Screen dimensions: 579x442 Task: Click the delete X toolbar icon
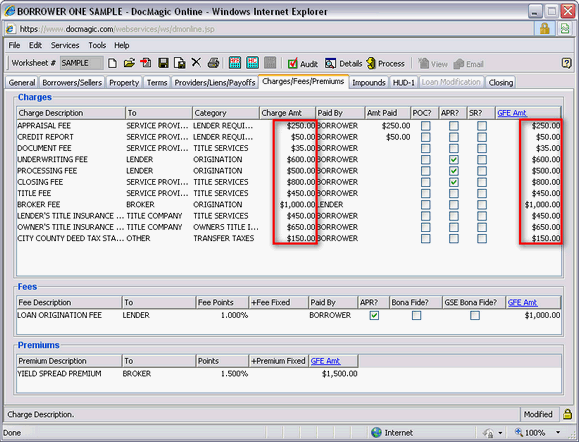pos(196,63)
